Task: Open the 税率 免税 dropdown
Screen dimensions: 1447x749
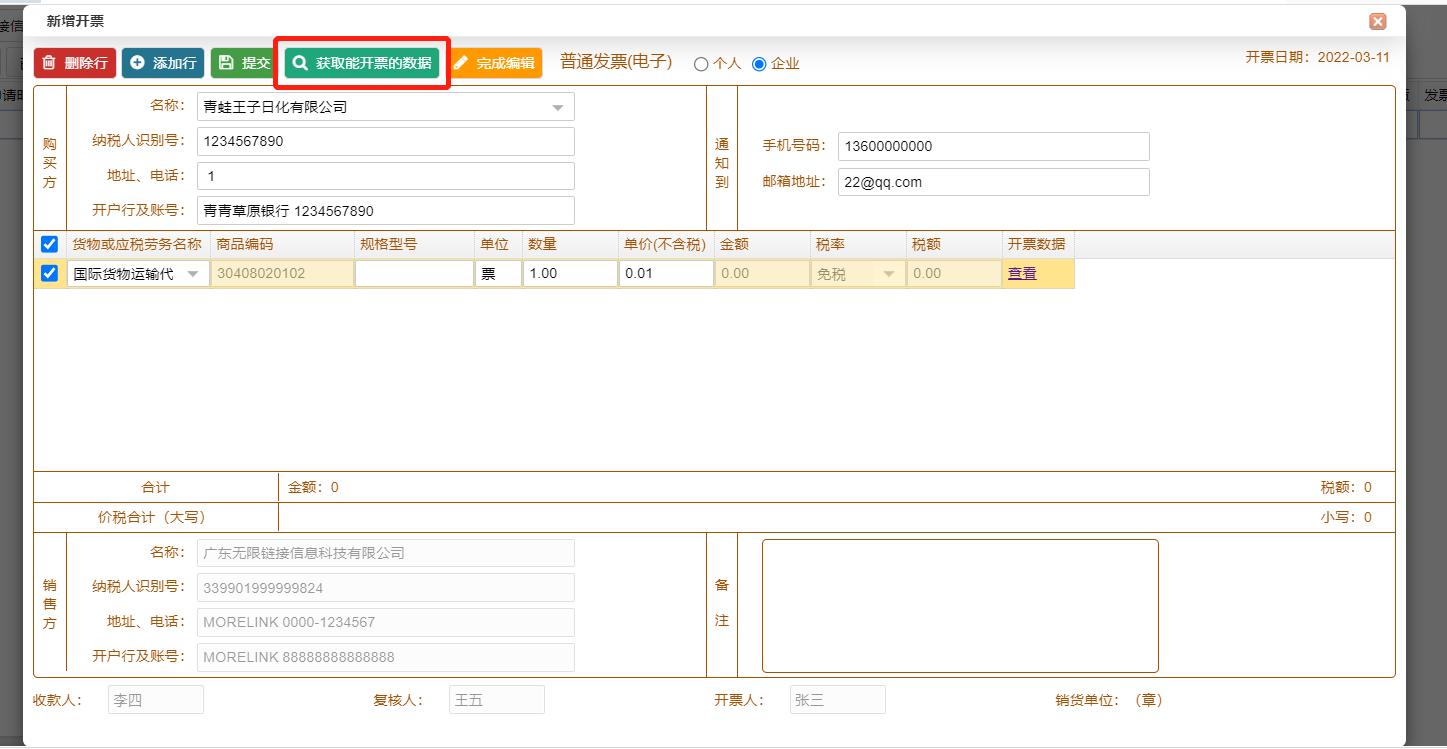Action: click(x=888, y=274)
